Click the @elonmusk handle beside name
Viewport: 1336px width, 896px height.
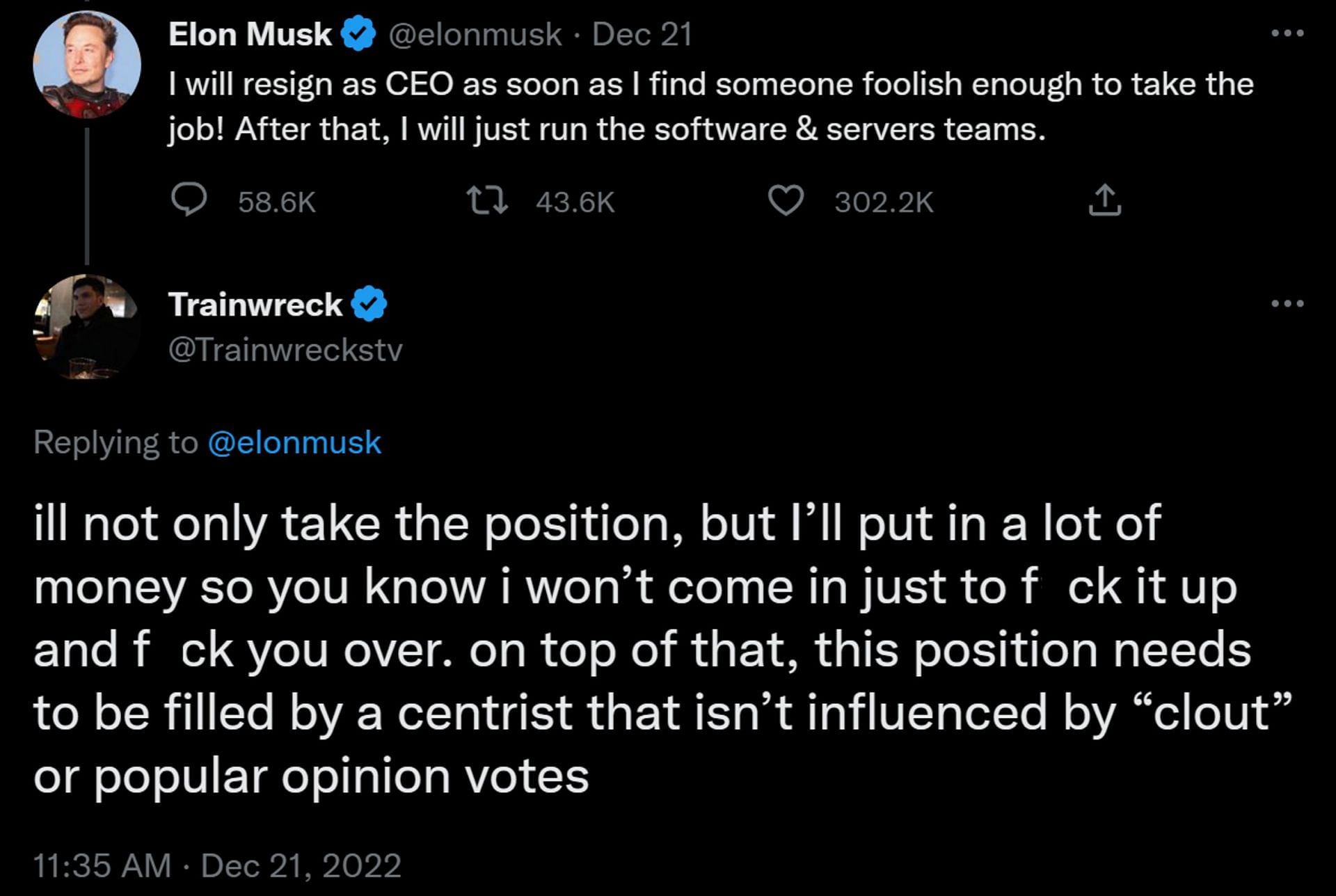coord(475,35)
